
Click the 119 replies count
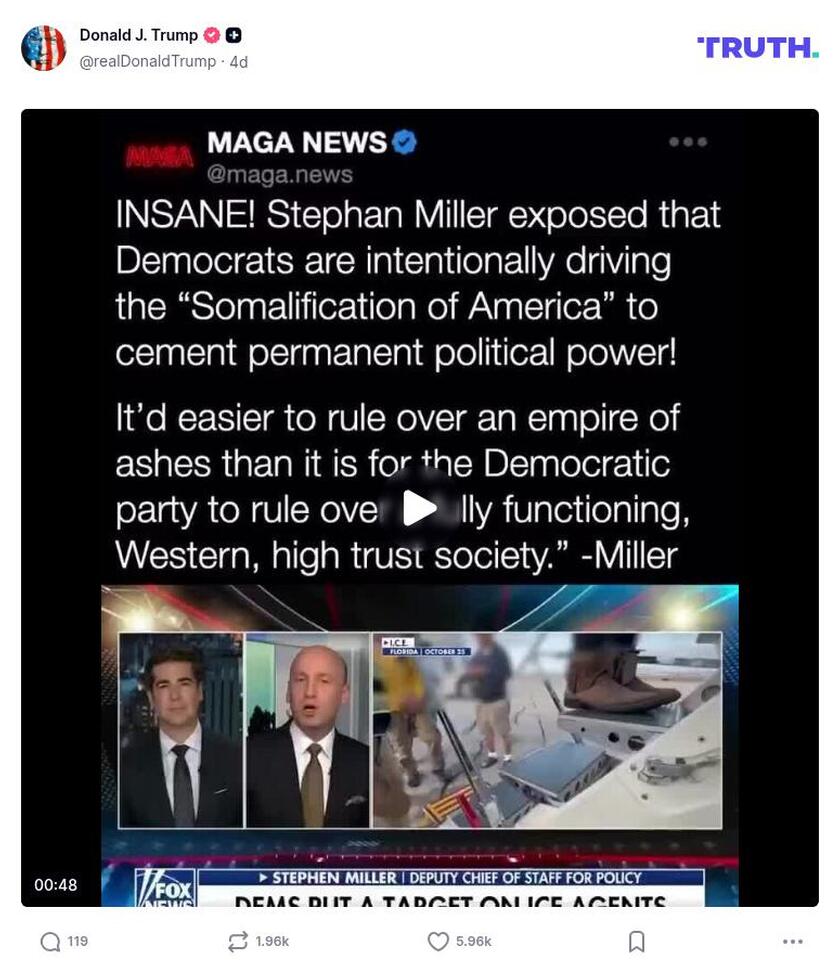point(77,941)
